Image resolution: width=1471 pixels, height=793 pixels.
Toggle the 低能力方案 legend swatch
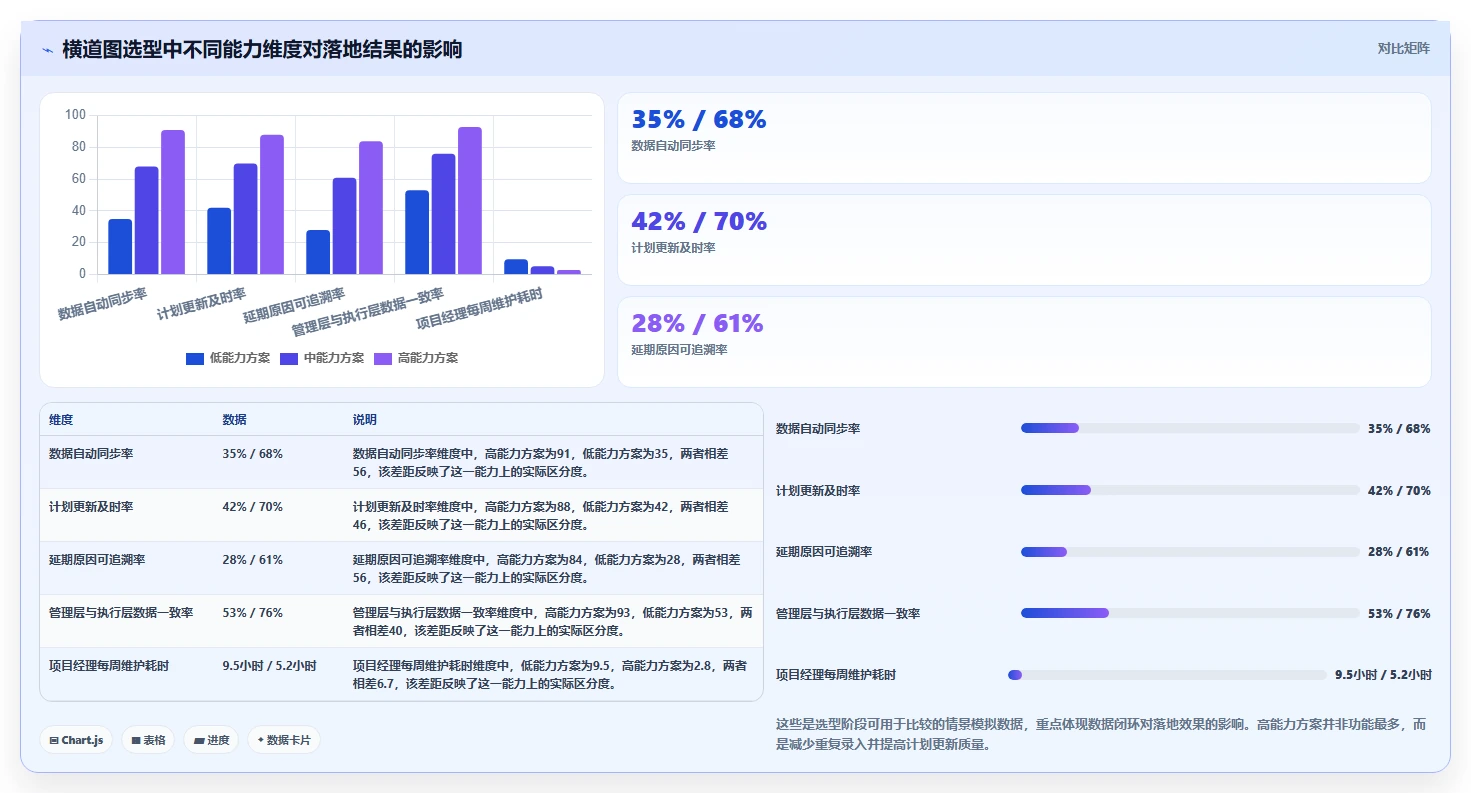(195, 358)
